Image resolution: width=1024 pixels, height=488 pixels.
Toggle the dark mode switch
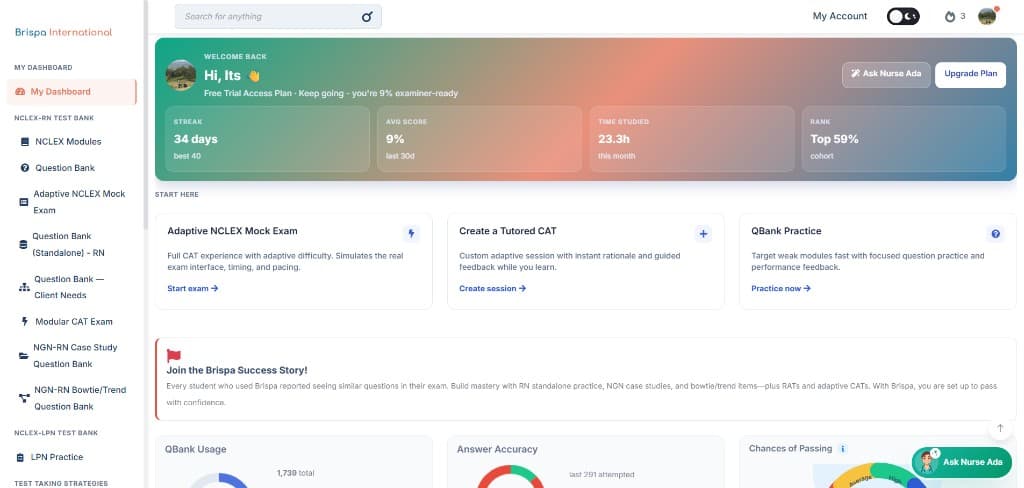(903, 16)
